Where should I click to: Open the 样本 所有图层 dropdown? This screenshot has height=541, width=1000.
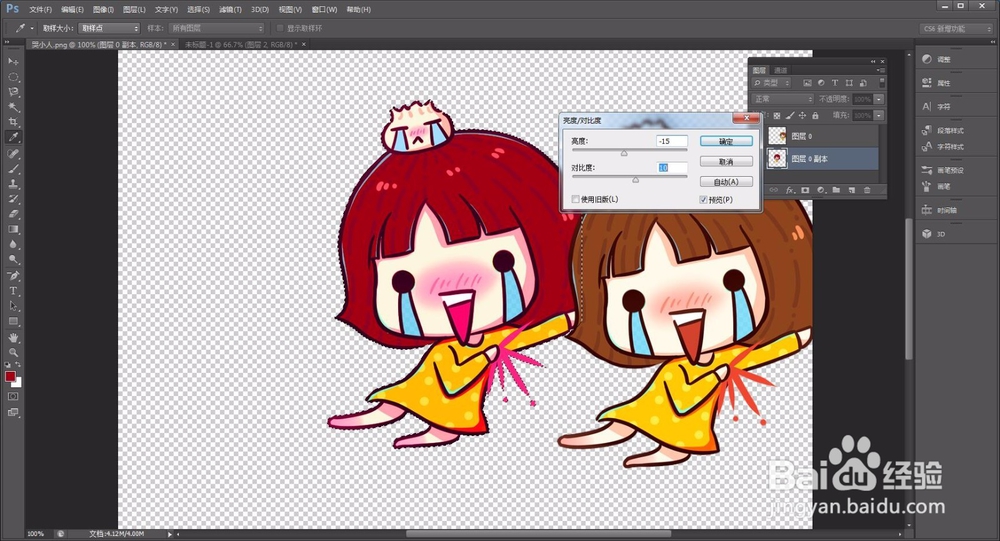(216, 28)
